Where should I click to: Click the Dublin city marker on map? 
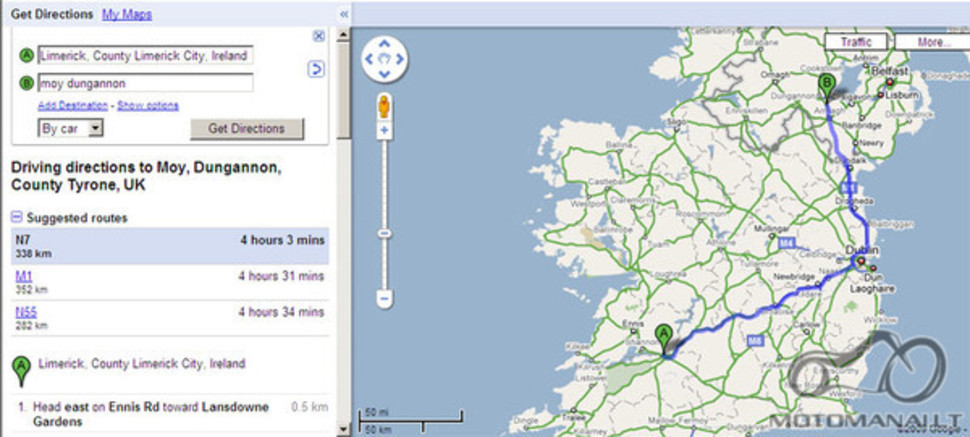[x=861, y=261]
